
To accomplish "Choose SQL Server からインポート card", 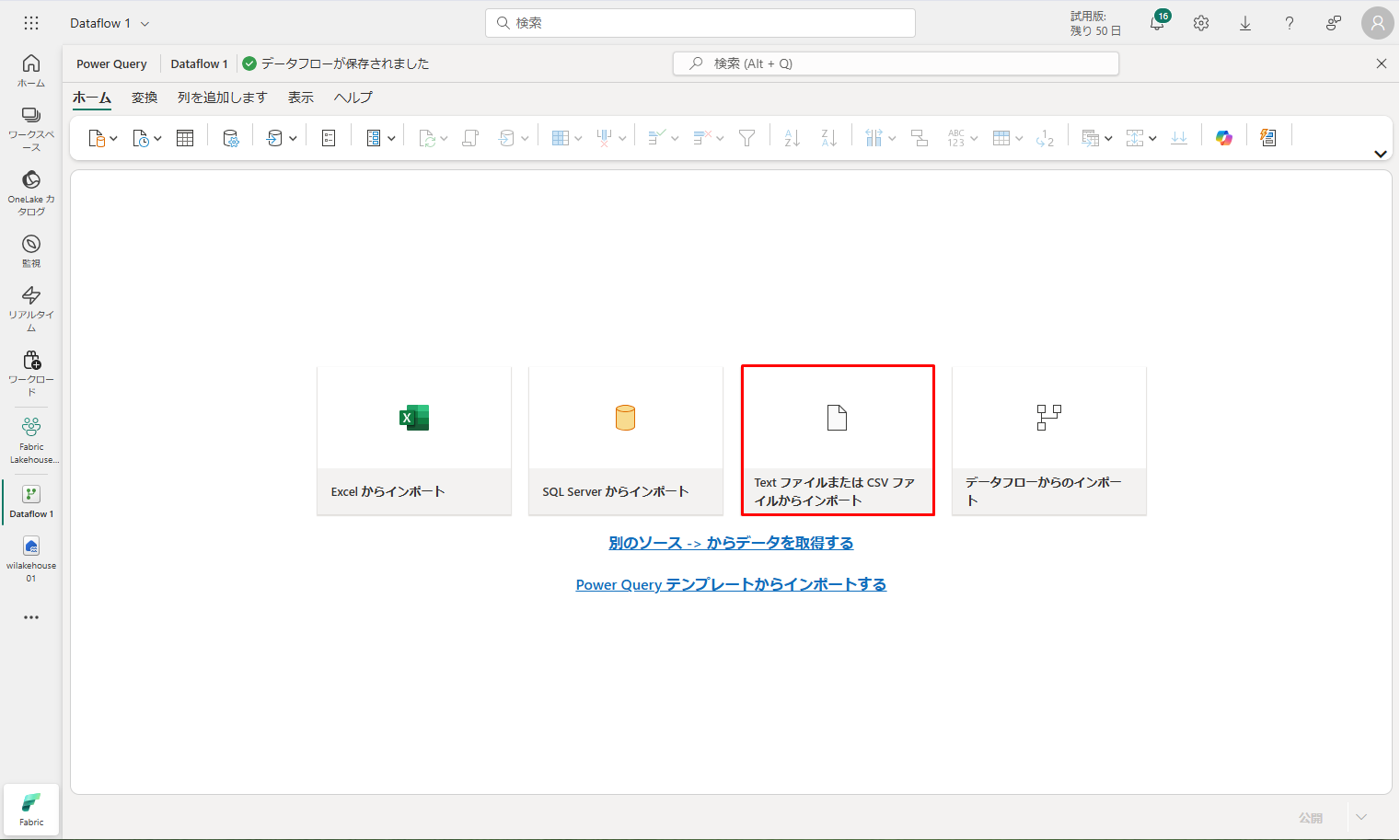I will (x=626, y=441).
